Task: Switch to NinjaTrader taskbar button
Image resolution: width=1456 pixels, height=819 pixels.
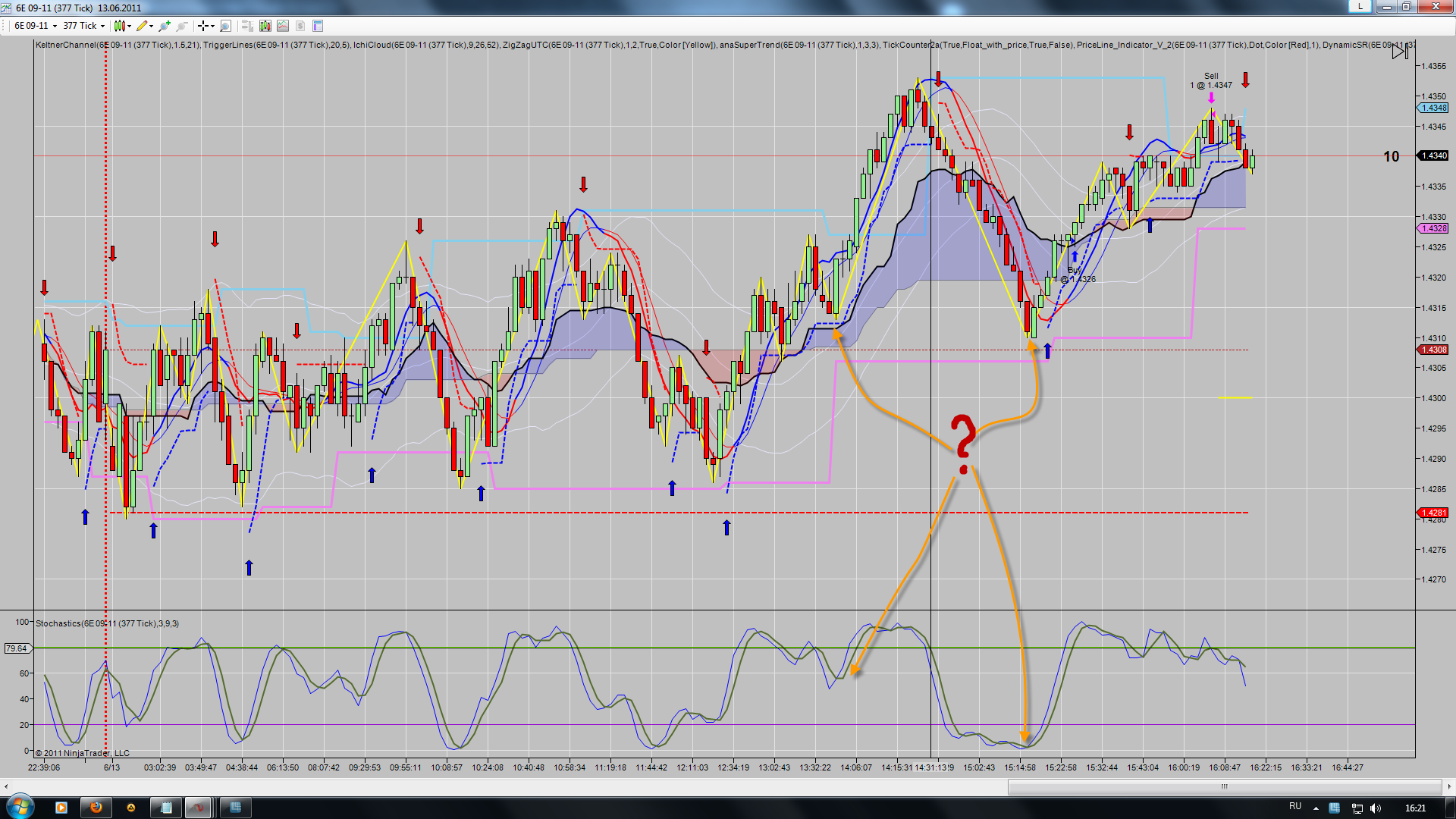Action: 199,808
